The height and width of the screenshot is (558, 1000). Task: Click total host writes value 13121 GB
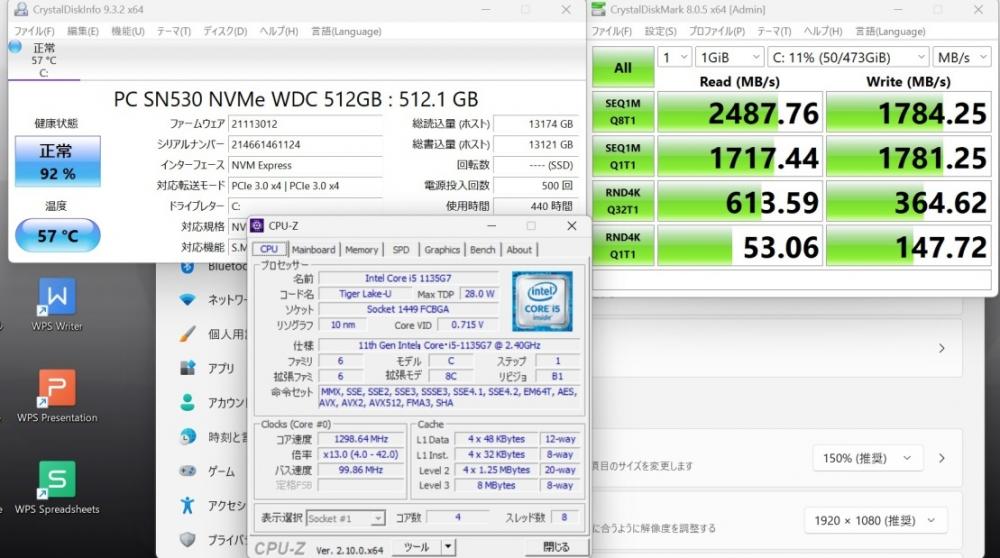[x=536, y=144]
